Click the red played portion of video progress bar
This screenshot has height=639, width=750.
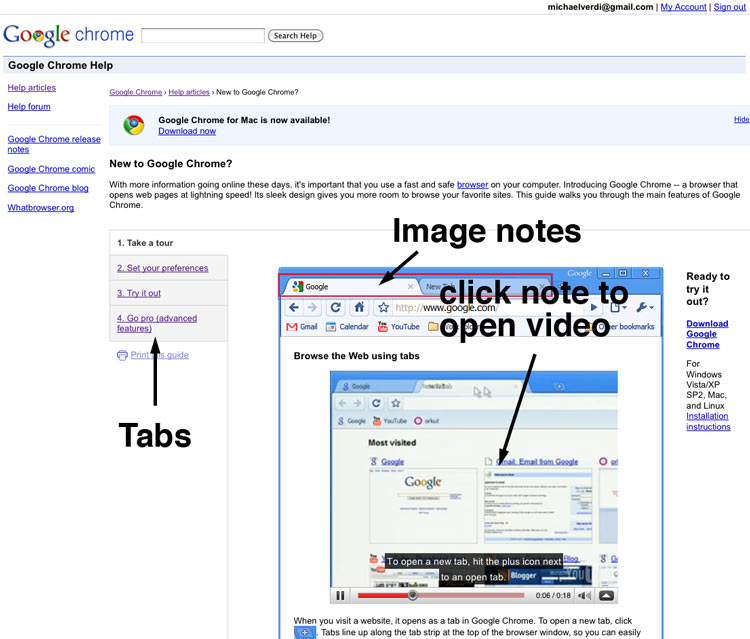383,595
